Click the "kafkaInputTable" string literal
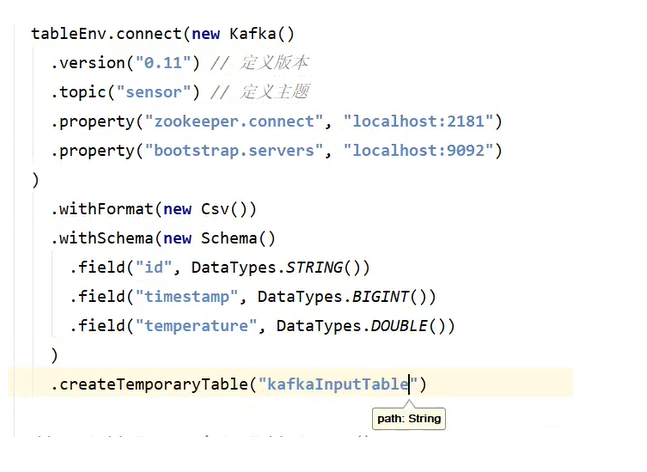Screen dimensions: 647x472 pos(338,384)
